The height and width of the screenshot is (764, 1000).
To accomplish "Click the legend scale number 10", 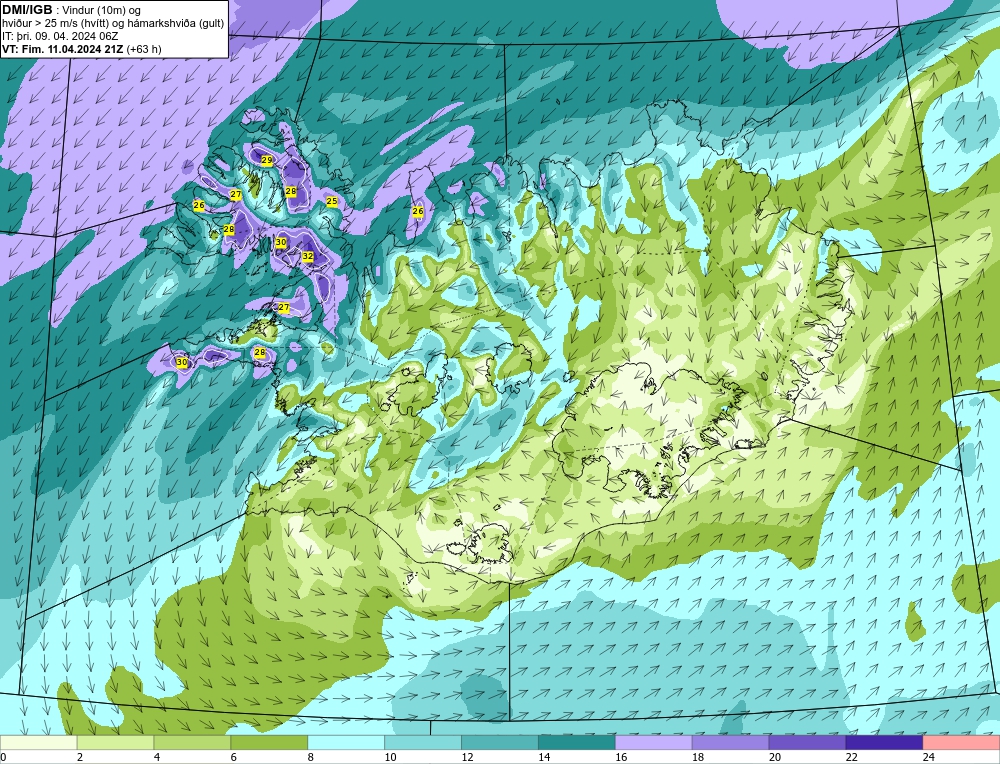I will click(390, 757).
